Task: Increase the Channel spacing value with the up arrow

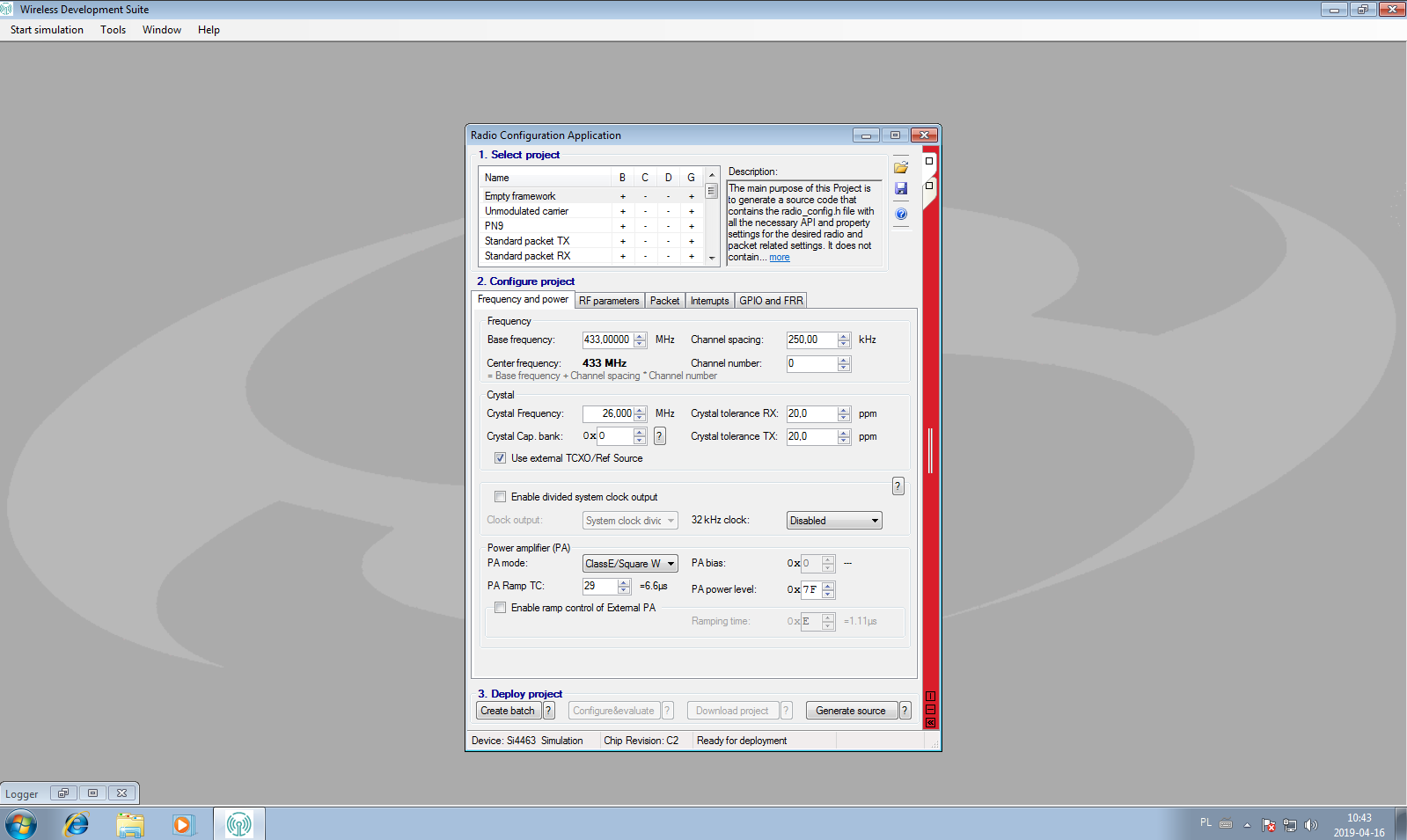Action: (844, 336)
